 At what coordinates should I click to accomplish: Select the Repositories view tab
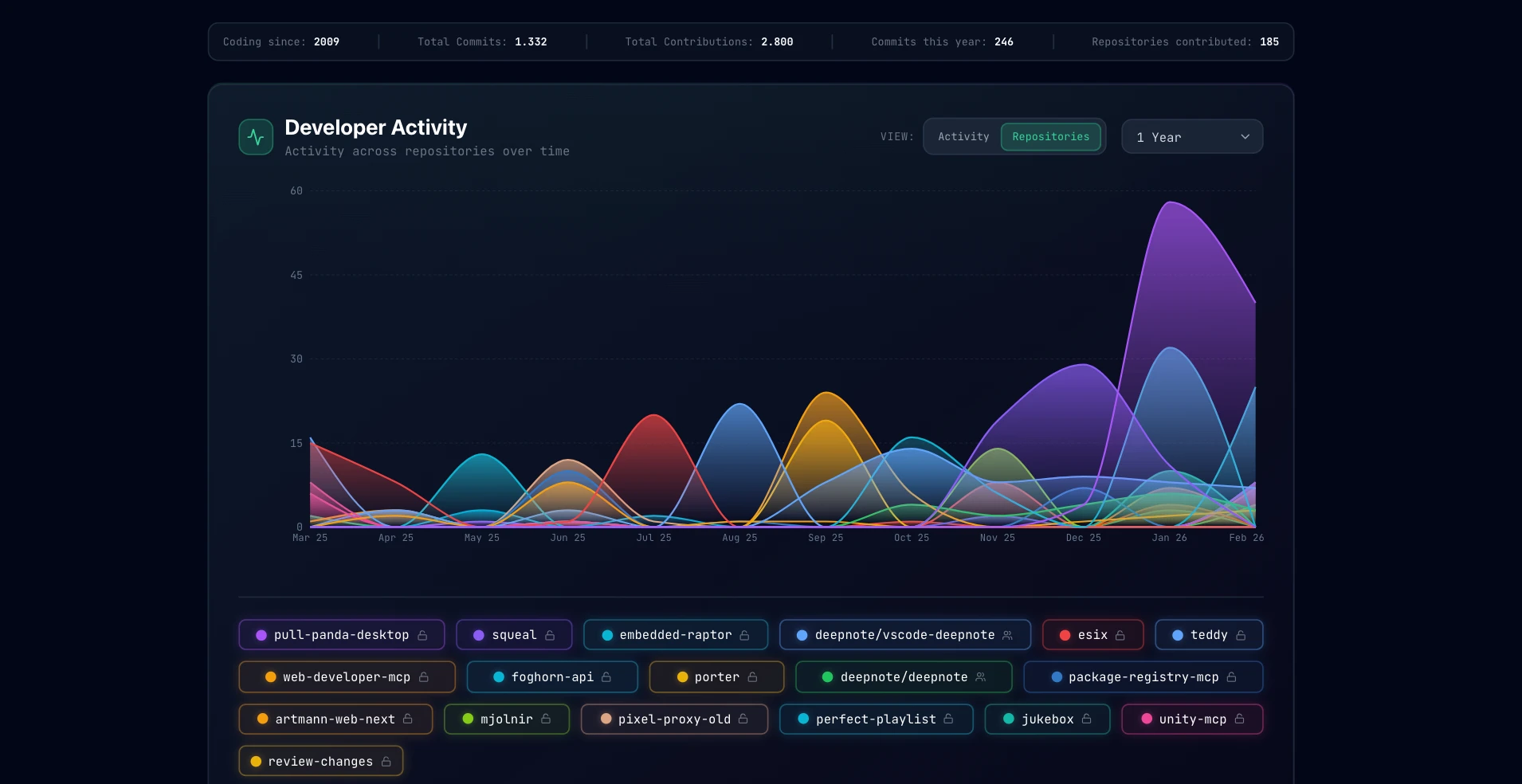coord(1050,137)
